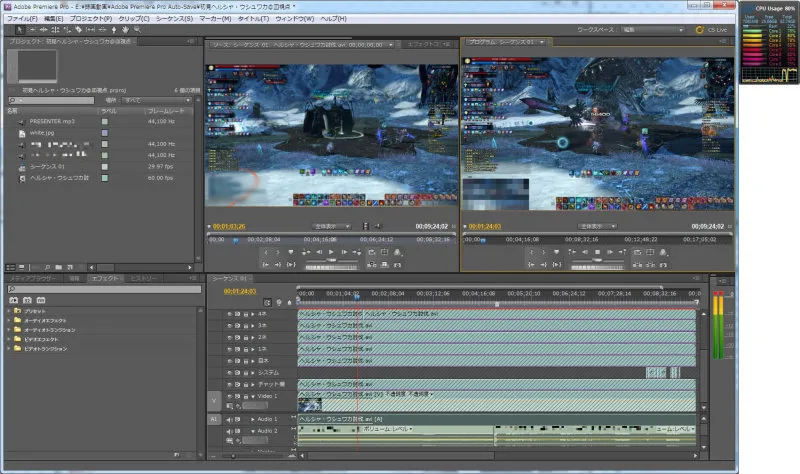
Task: Mute Audio 2 track with speaker icon
Action: click(230, 431)
